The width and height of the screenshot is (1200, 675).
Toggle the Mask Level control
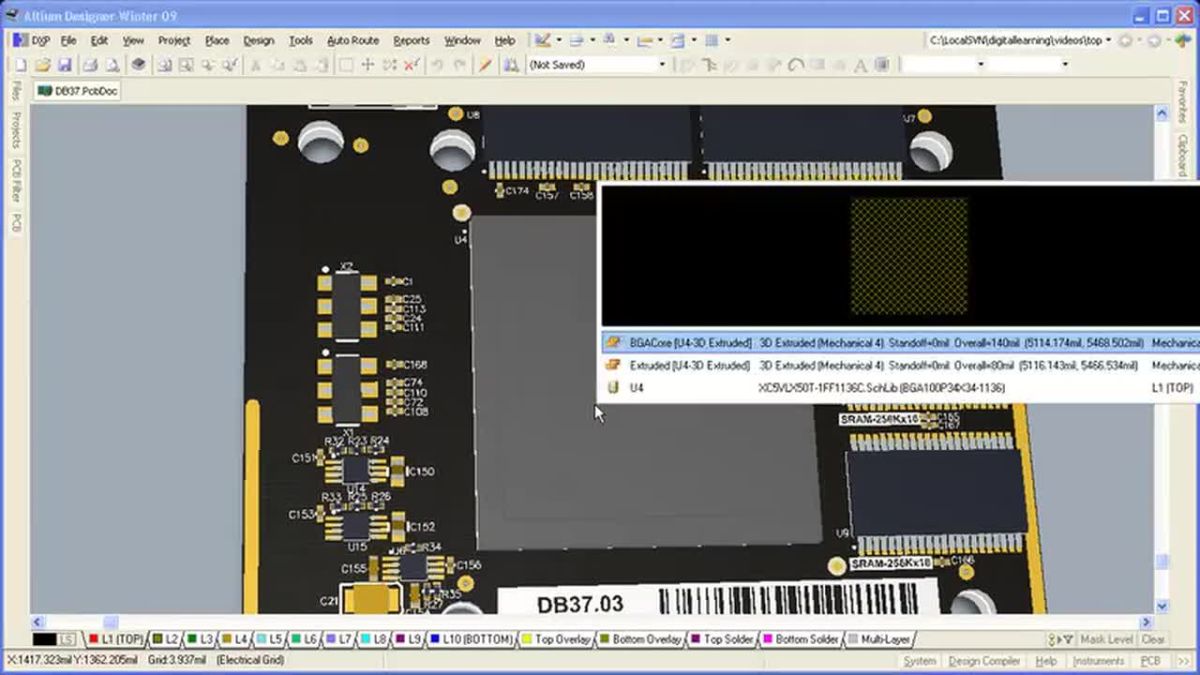[1107, 639]
